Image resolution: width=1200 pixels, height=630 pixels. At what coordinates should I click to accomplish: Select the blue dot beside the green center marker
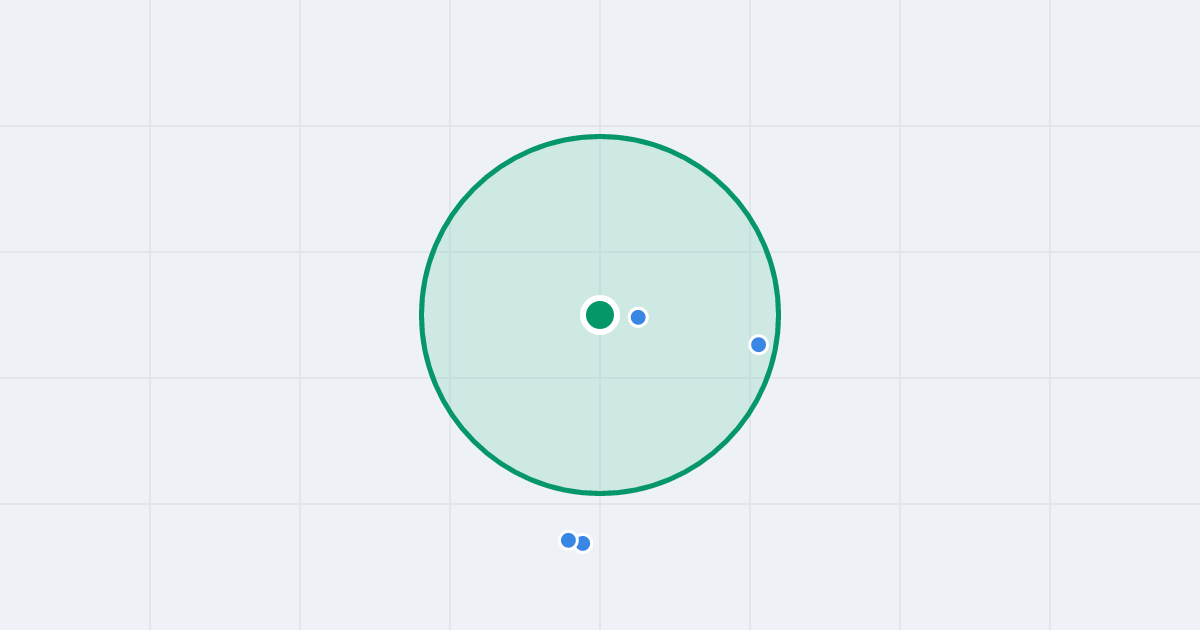click(x=638, y=317)
